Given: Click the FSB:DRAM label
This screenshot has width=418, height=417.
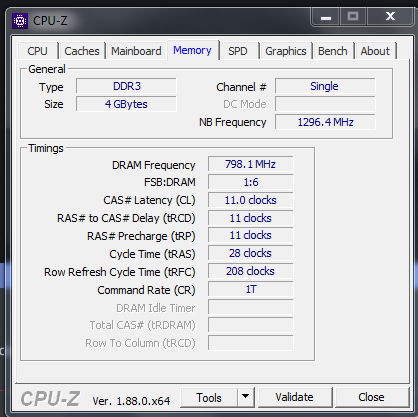Looking at the screenshot, I should pyautogui.click(x=170, y=182).
